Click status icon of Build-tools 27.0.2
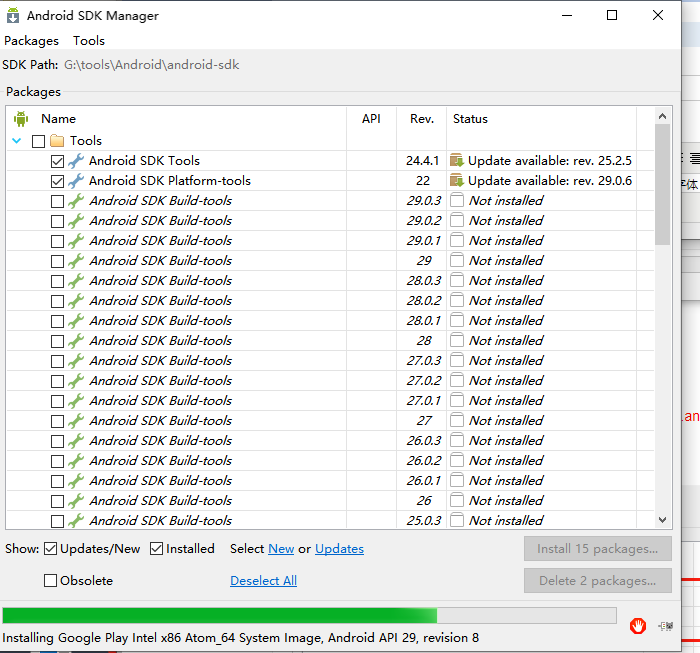The height and width of the screenshot is (653, 700). pos(457,380)
